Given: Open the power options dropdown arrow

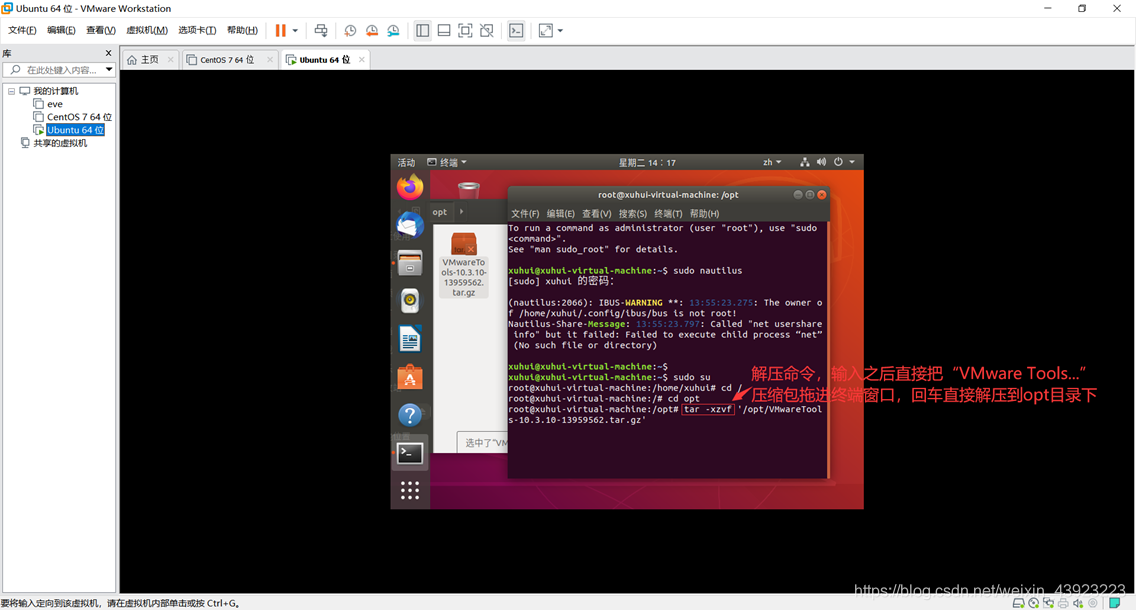Looking at the screenshot, I should [295, 30].
